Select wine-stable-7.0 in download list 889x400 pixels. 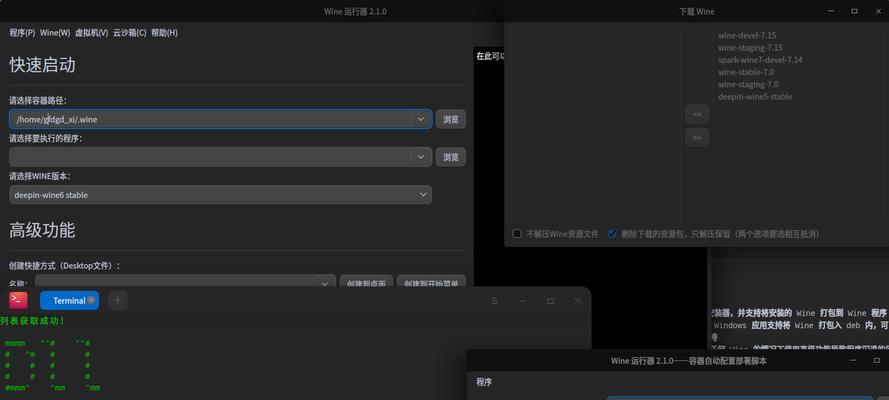point(746,72)
